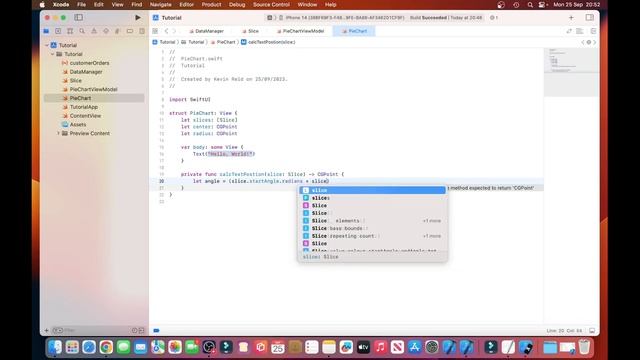Switch to the DataManager editor tab

206,31
